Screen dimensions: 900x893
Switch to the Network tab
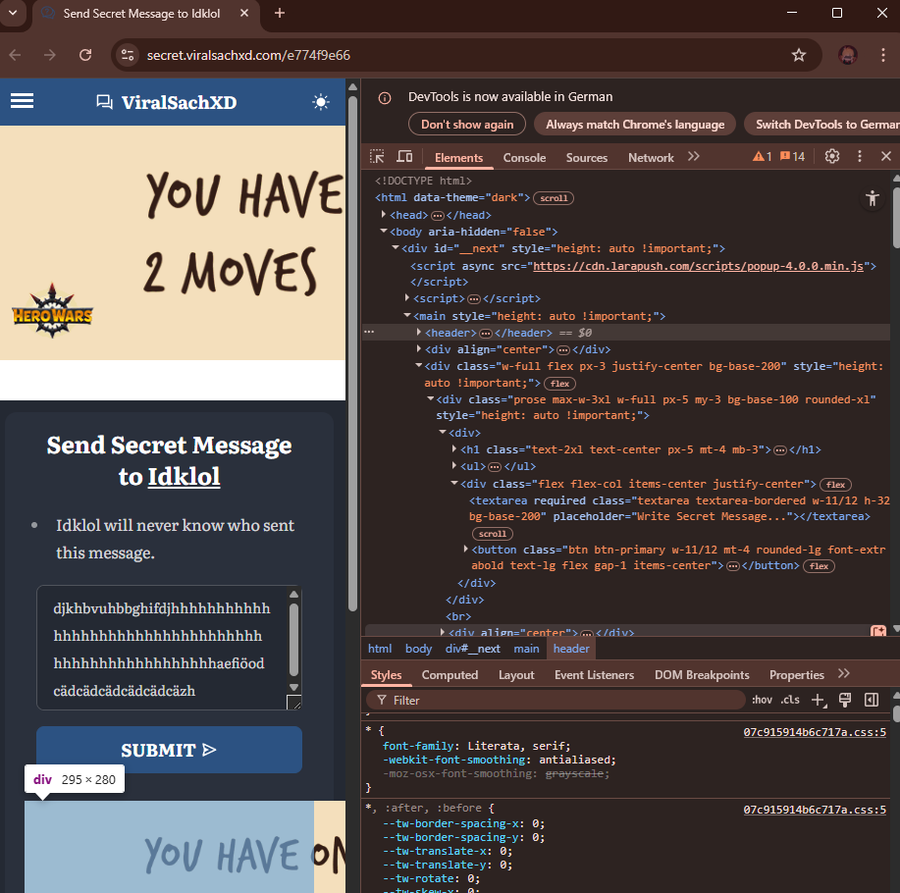coord(650,157)
